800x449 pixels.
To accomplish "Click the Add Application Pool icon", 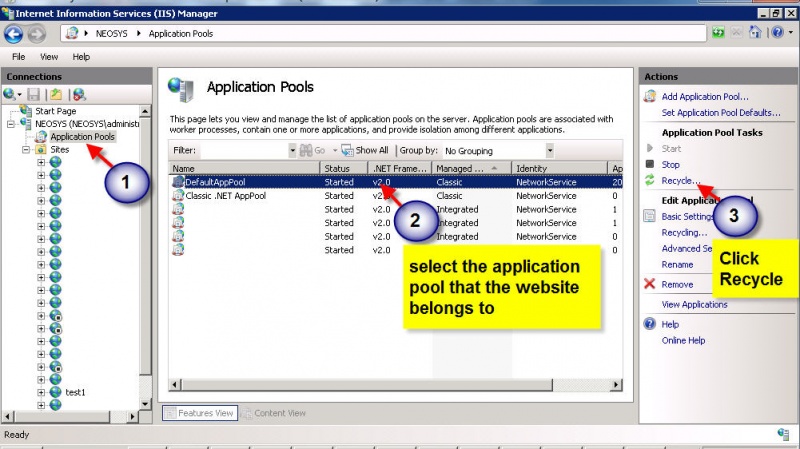I will click(x=649, y=96).
